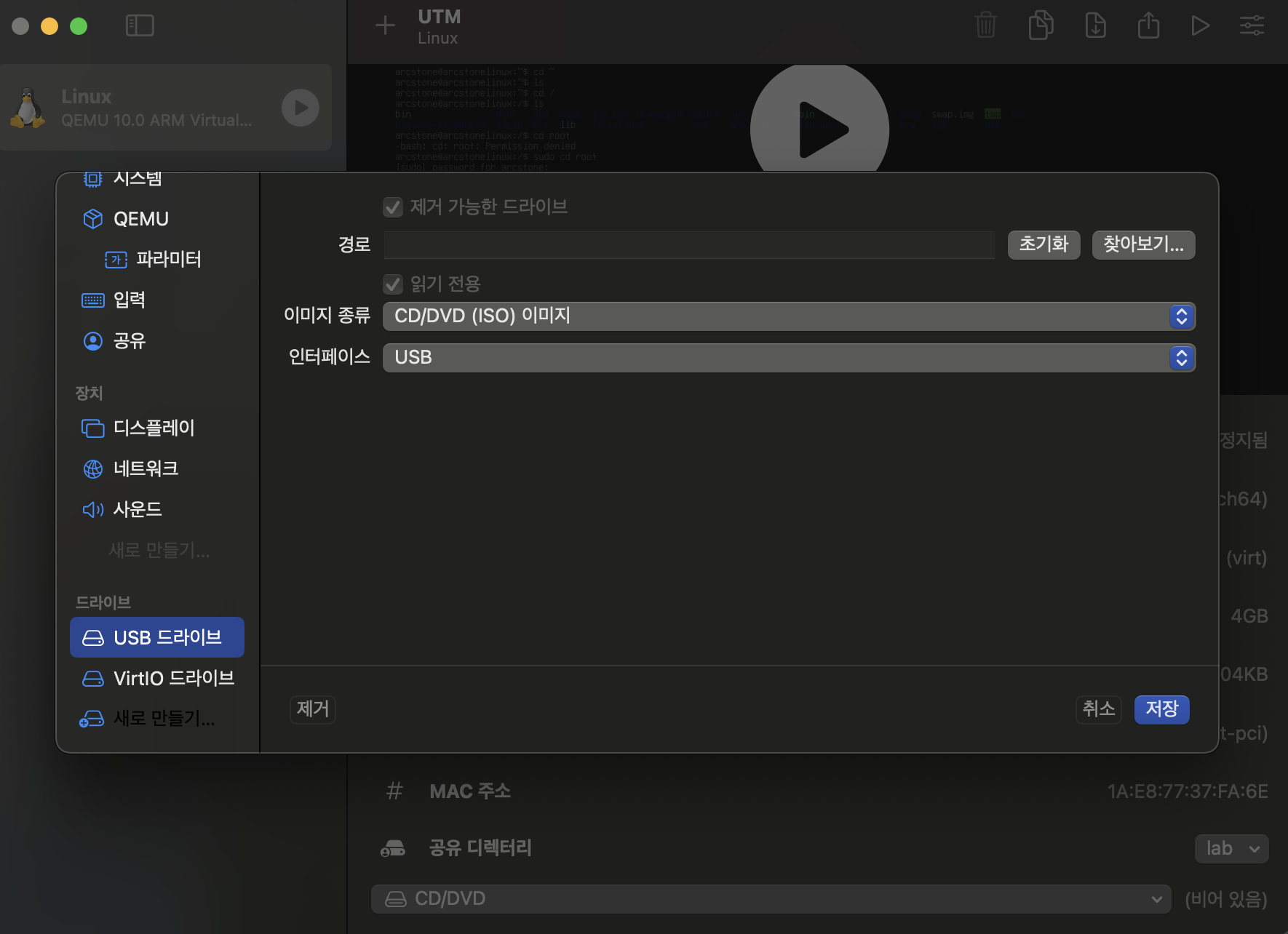1288x934 pixels.
Task: Toggle the 제거 가능한 드라이브 checkbox
Action: (393, 207)
